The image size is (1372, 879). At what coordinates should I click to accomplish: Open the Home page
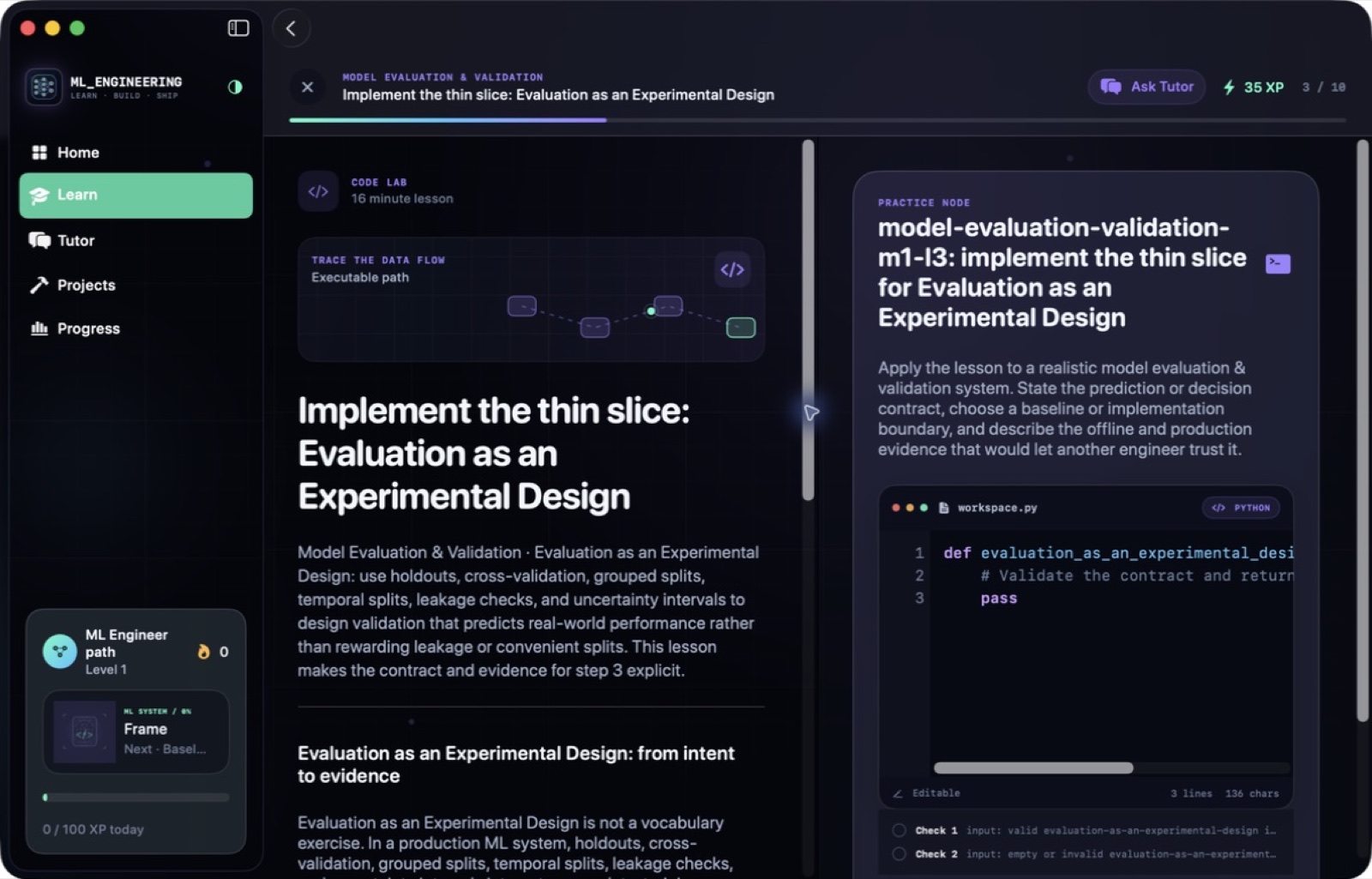(135, 153)
